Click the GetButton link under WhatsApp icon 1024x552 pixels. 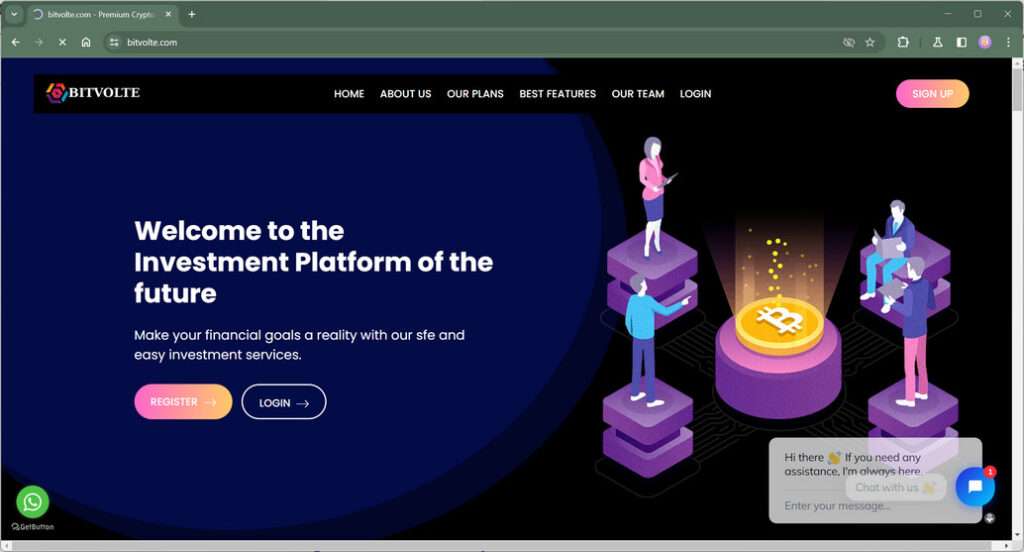[x=33, y=527]
